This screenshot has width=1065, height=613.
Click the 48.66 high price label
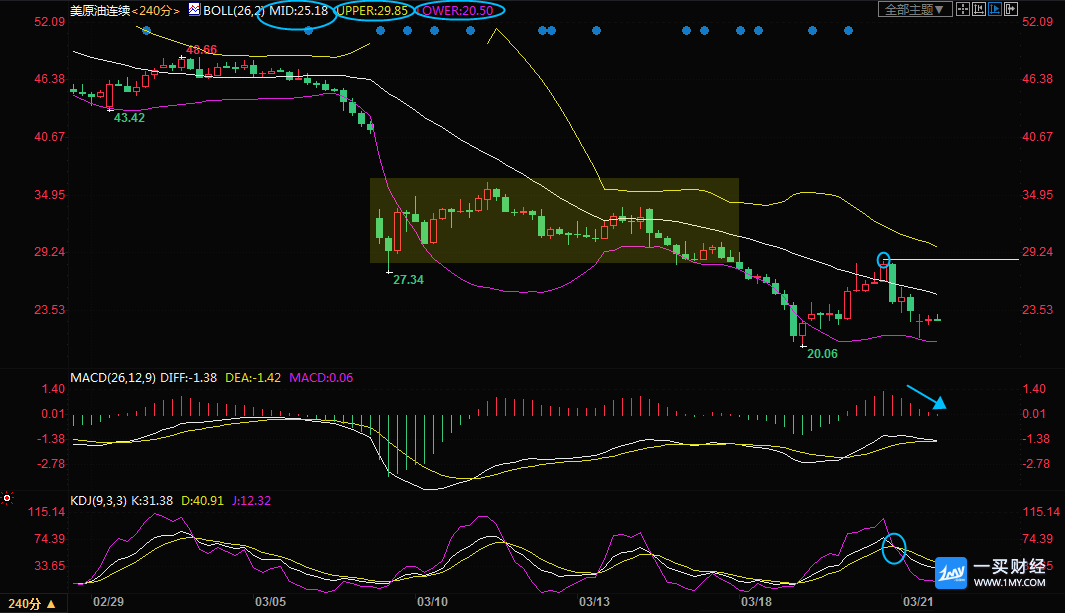click(x=202, y=50)
